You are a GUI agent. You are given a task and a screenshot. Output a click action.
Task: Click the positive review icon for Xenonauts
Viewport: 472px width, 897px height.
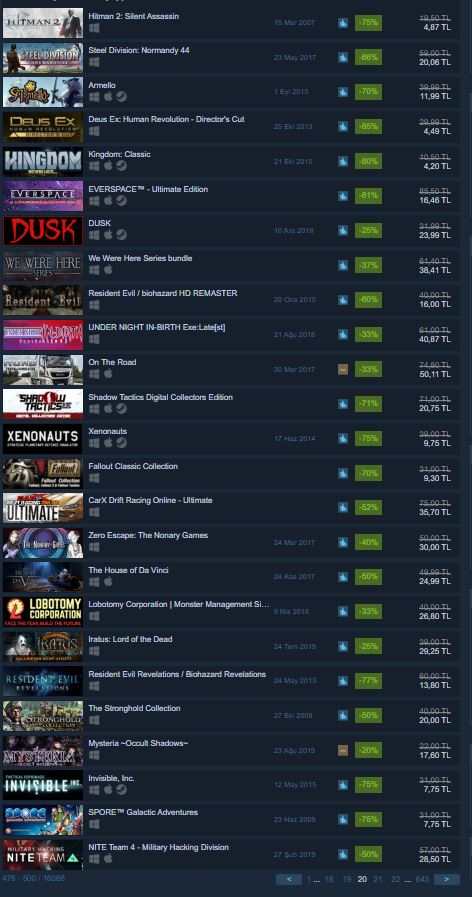pos(343,438)
